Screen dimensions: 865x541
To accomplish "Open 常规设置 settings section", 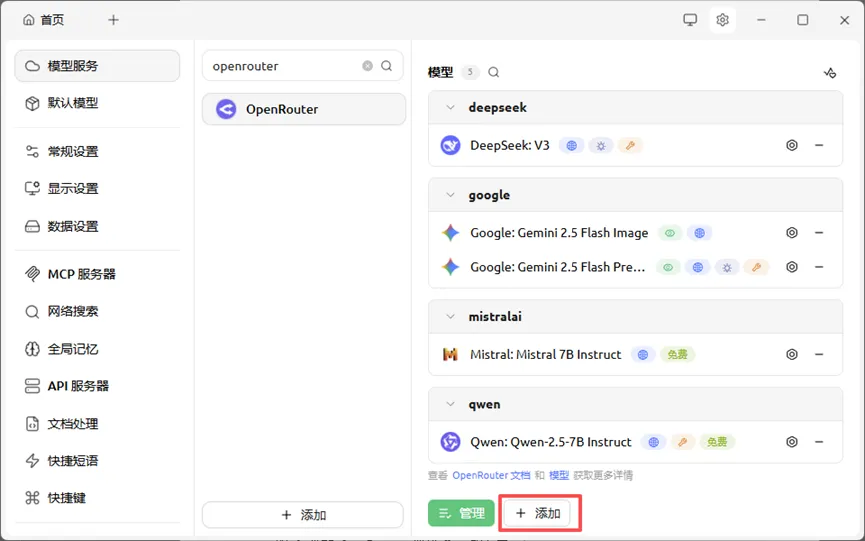I will click(97, 151).
